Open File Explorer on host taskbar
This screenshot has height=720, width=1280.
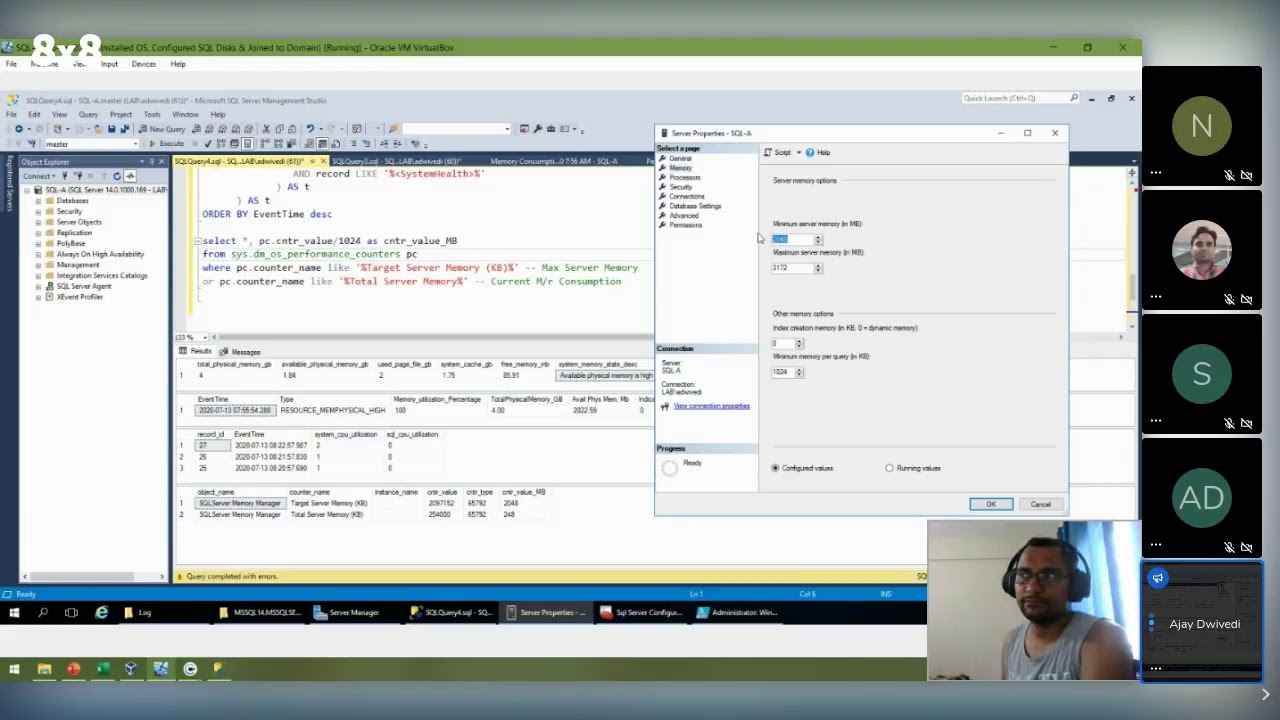click(x=44, y=669)
